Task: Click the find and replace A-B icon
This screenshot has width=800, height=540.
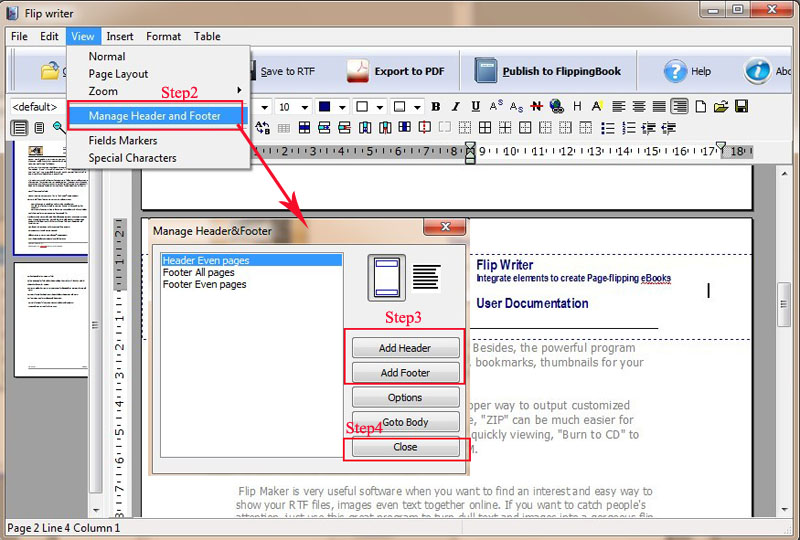Action: pos(263,128)
